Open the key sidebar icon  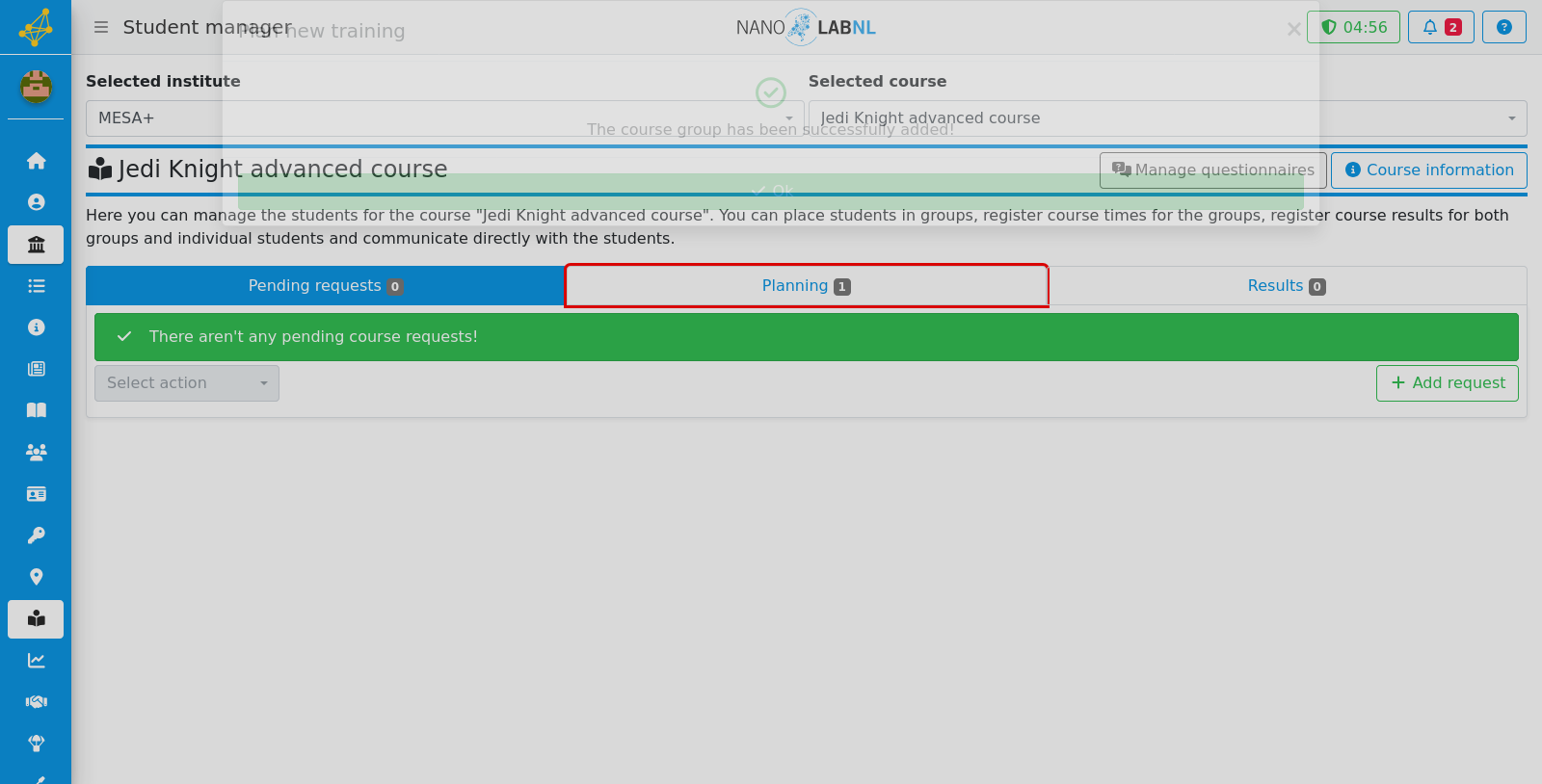(x=36, y=536)
